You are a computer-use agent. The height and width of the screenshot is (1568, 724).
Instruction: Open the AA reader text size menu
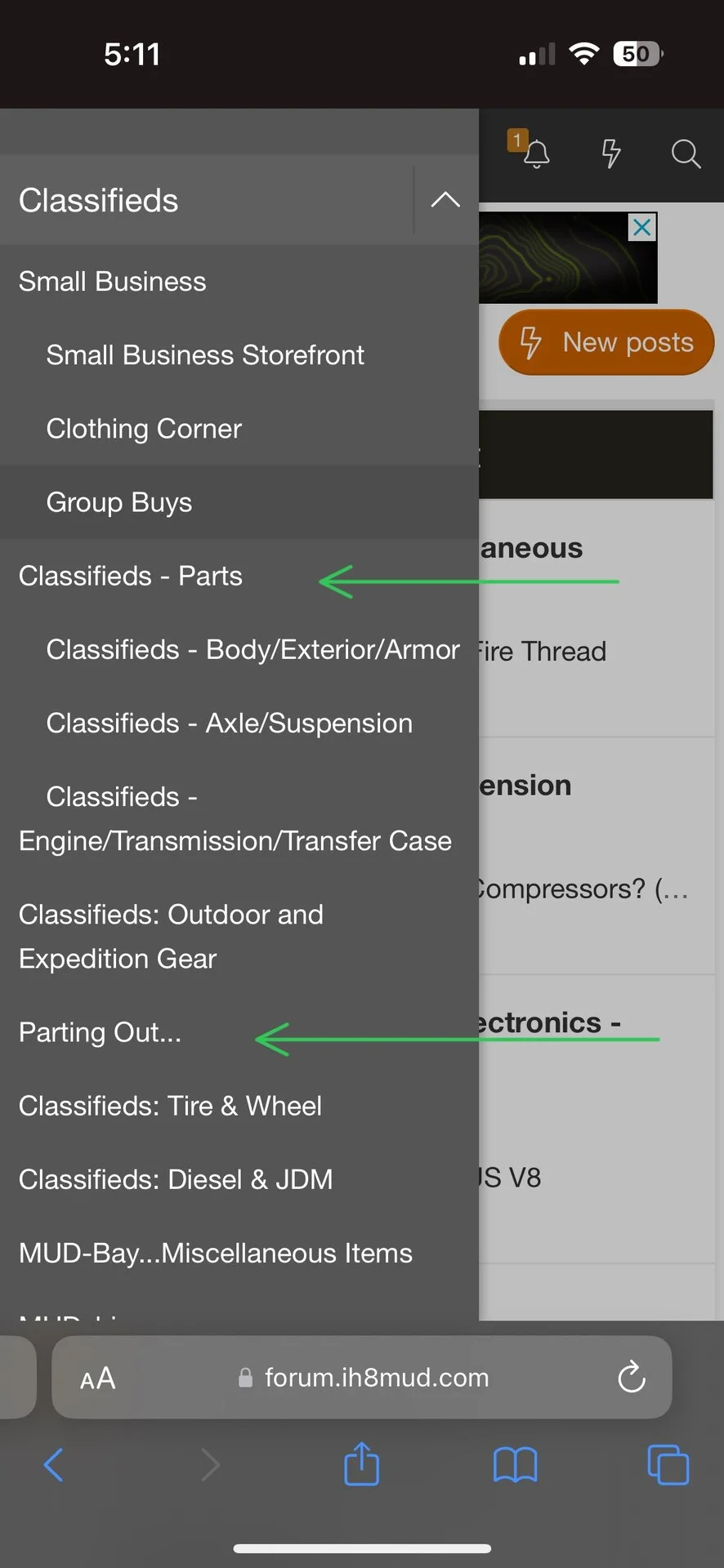(97, 1379)
